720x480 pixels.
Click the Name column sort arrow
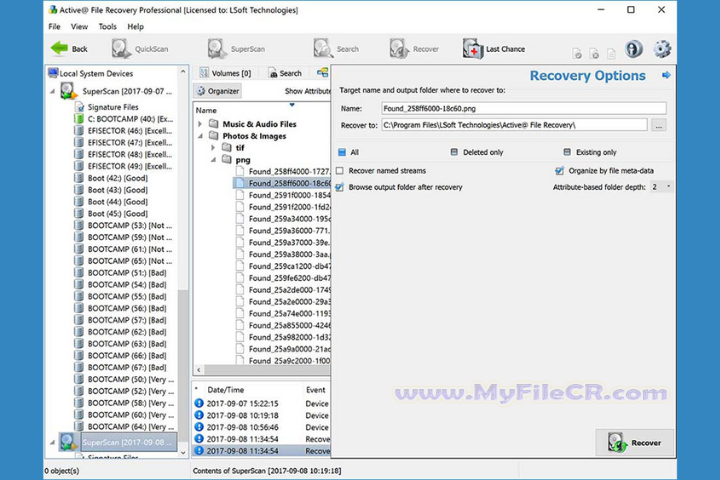(x=292, y=105)
